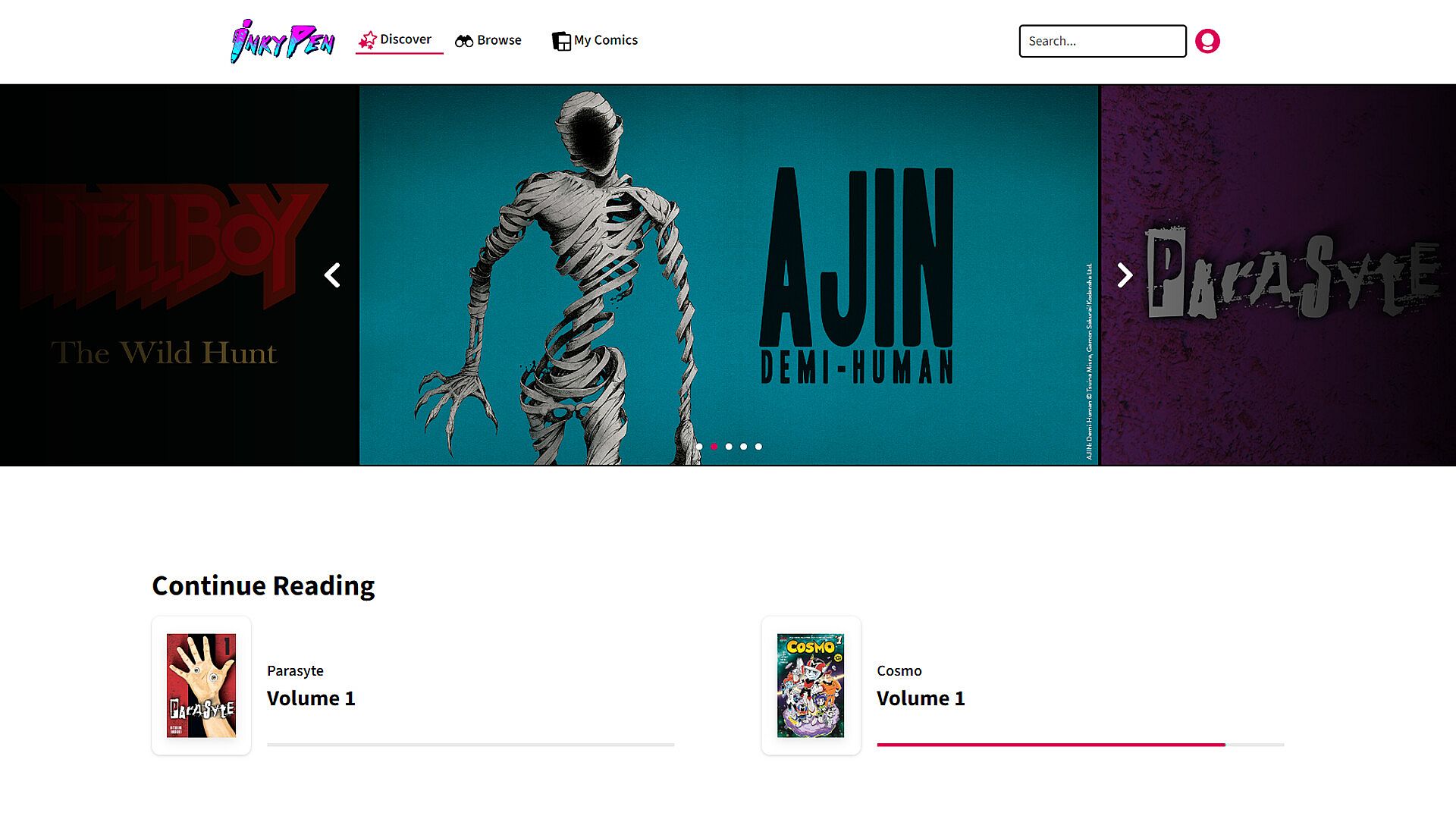Open the Hellboy The Wild Hunt banner

[x=179, y=275]
